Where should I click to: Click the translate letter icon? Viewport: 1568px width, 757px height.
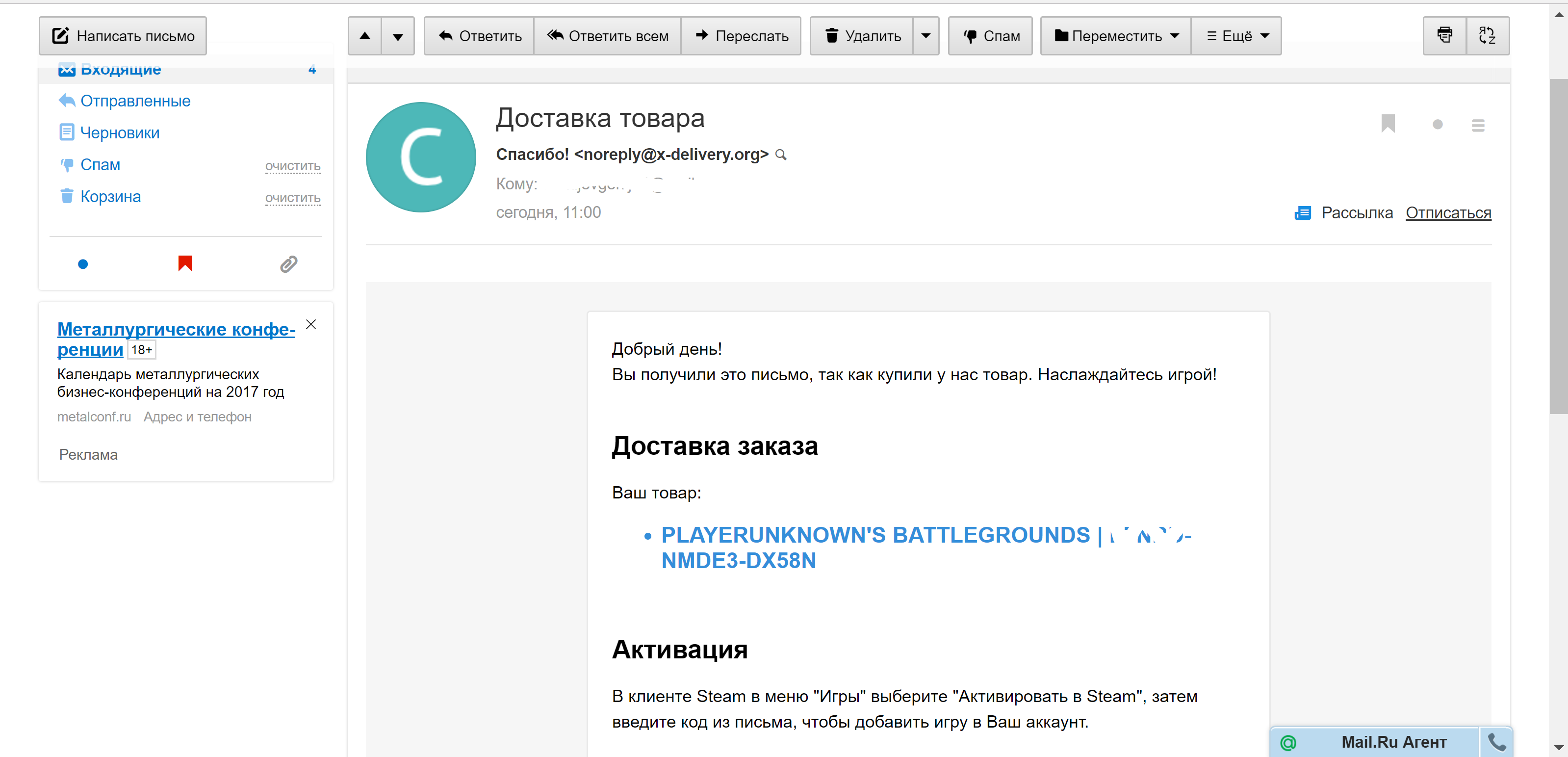(1487, 36)
